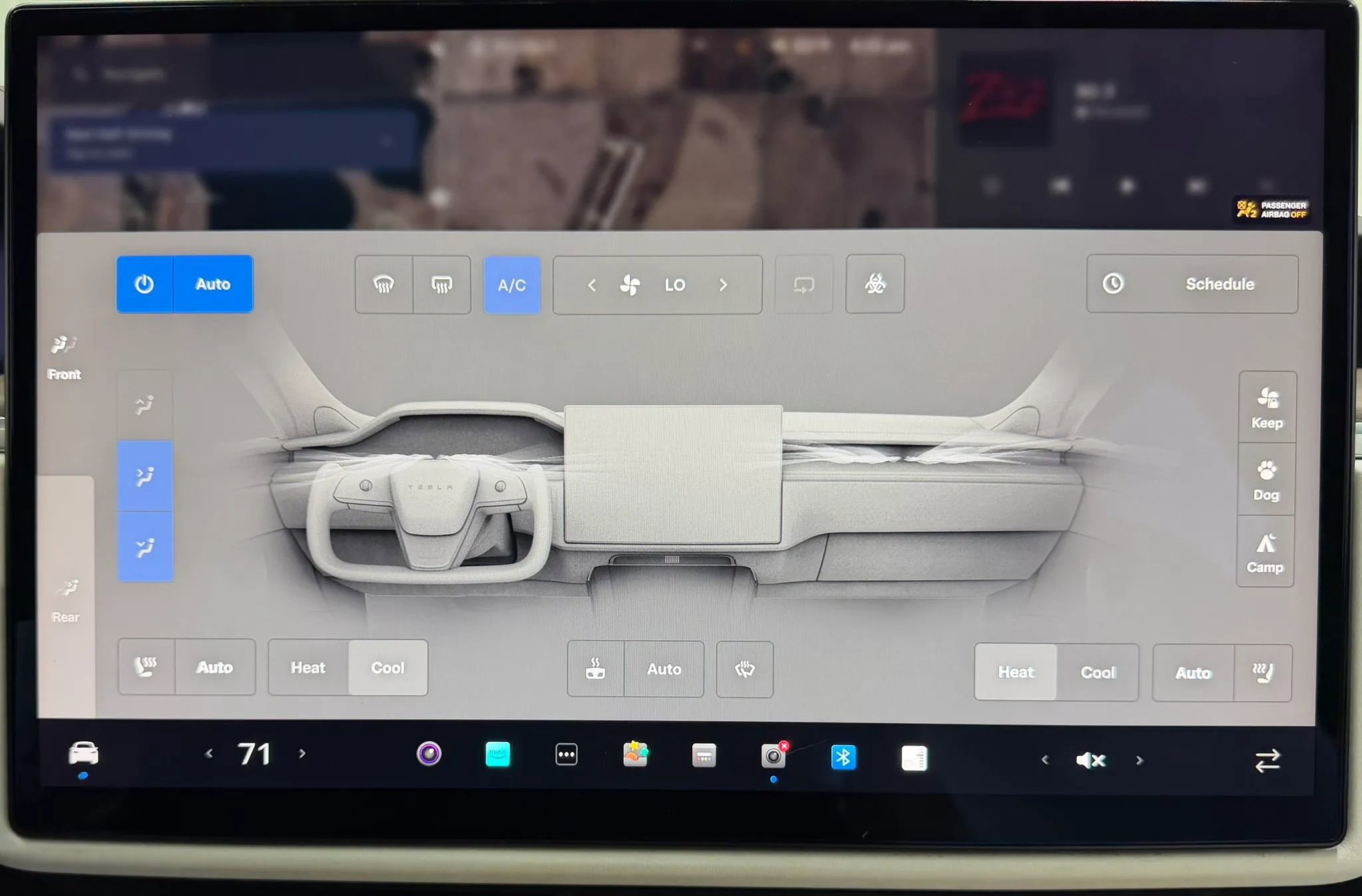Enable Dog mode
This screenshot has height=896, width=1362.
point(1266,480)
